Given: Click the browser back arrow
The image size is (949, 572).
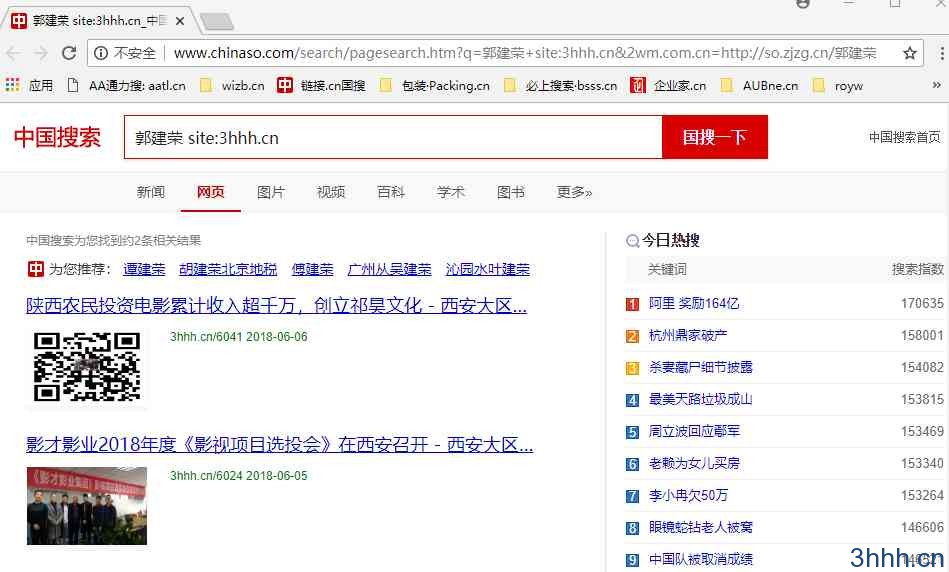Looking at the screenshot, I should click(x=13, y=53).
